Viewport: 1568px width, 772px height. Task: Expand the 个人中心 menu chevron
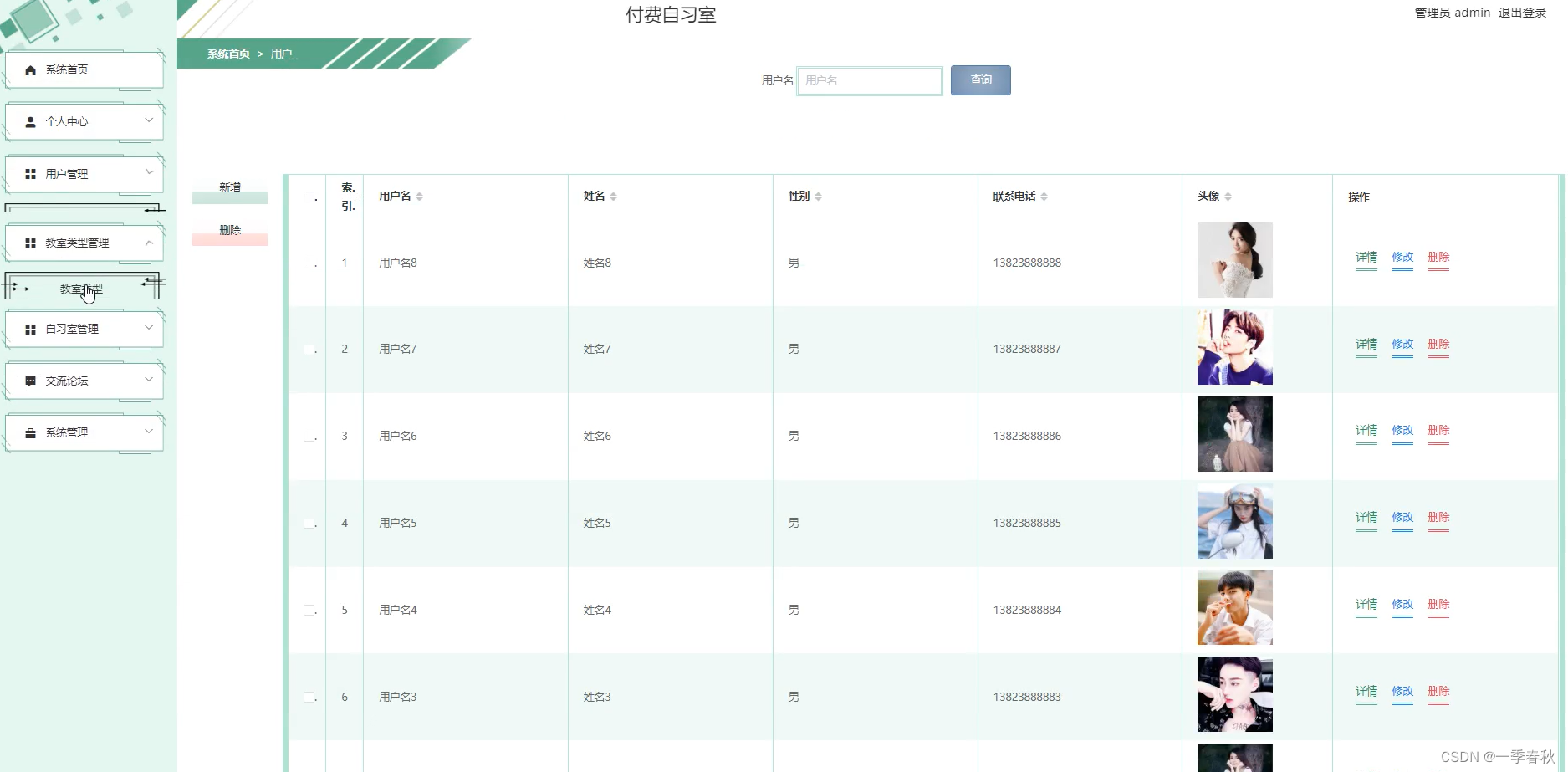point(149,121)
